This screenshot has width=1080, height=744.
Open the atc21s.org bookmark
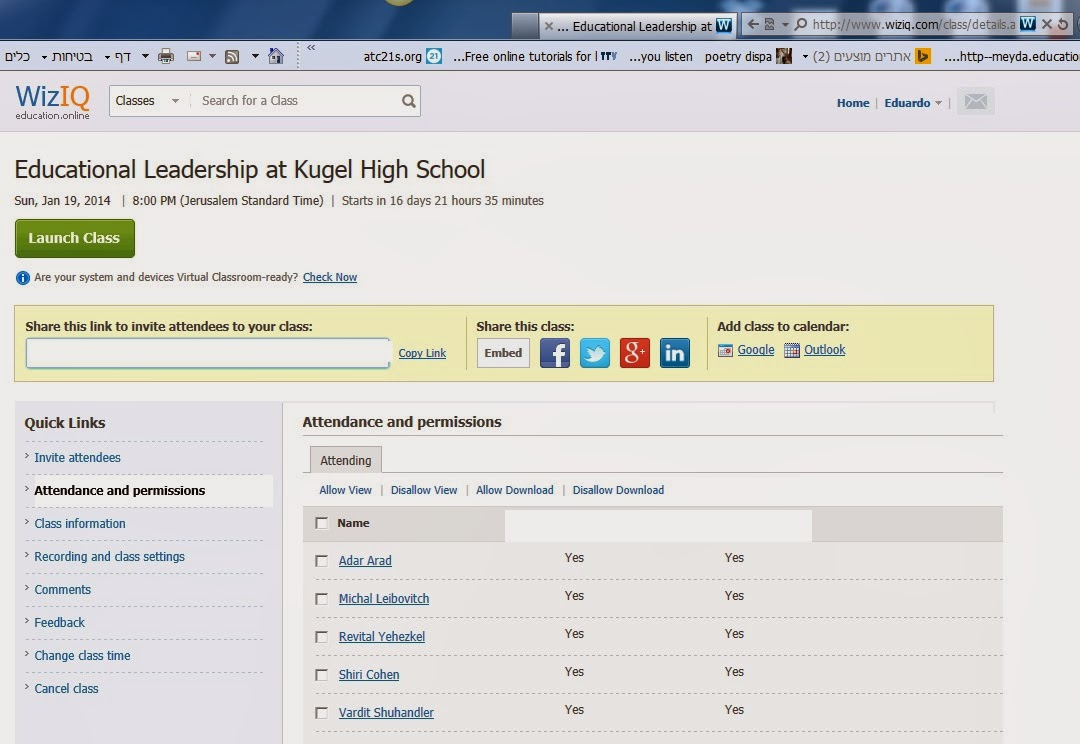(402, 56)
